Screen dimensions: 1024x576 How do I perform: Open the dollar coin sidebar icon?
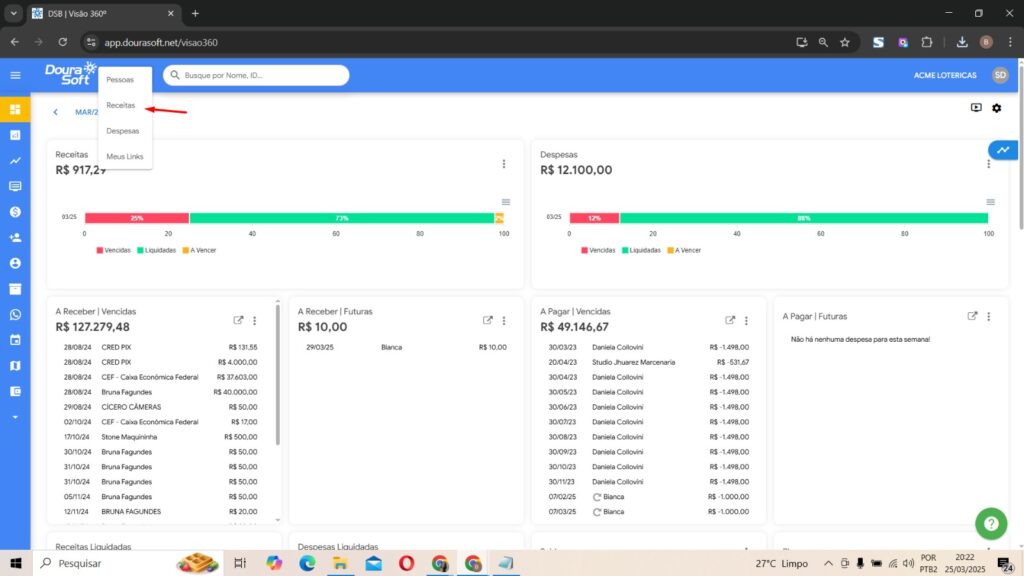click(15, 212)
